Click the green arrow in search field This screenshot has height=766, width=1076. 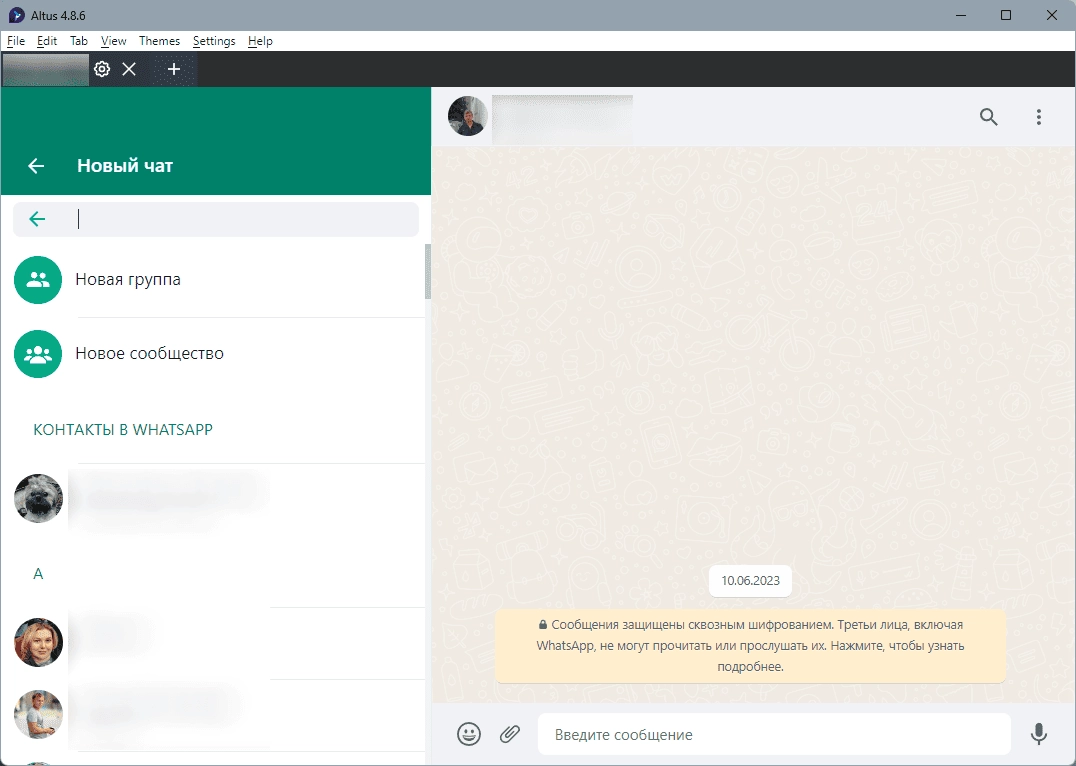coord(37,219)
